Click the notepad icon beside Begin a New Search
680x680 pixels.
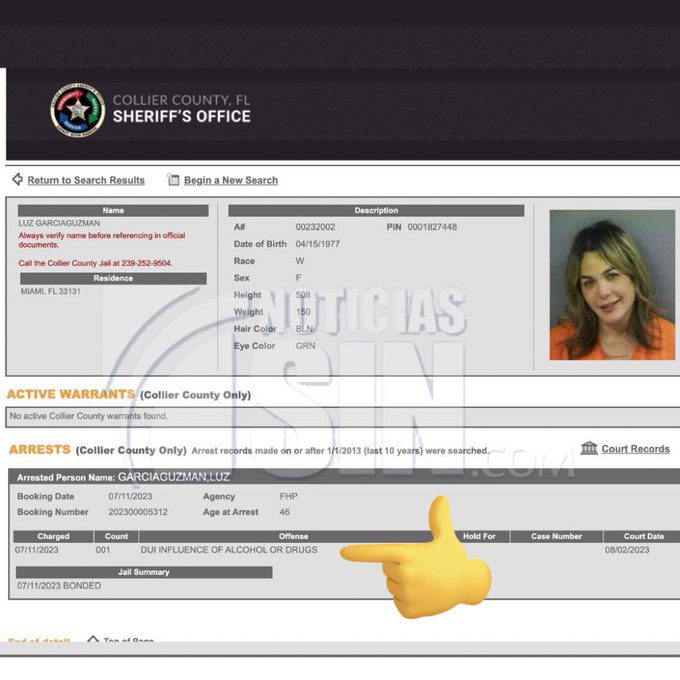tap(173, 180)
